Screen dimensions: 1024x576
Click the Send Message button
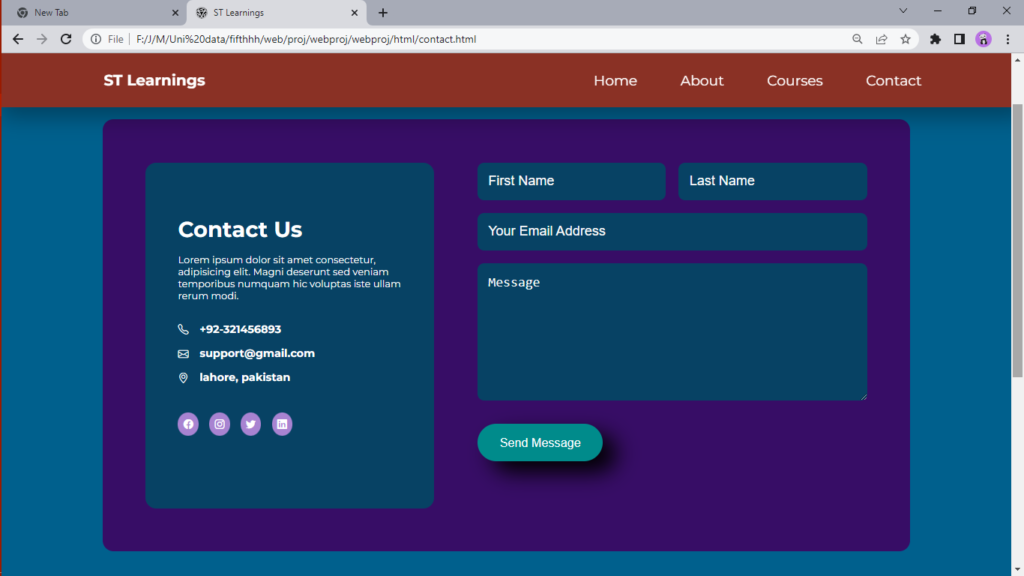coord(540,443)
